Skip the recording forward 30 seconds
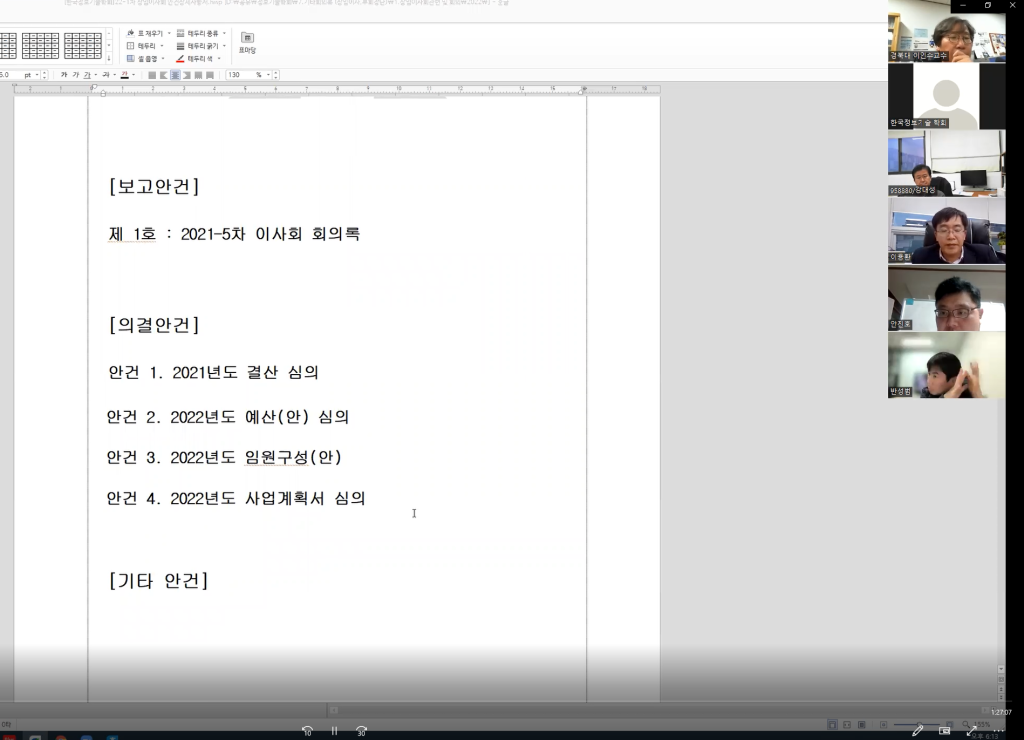 [x=361, y=731]
